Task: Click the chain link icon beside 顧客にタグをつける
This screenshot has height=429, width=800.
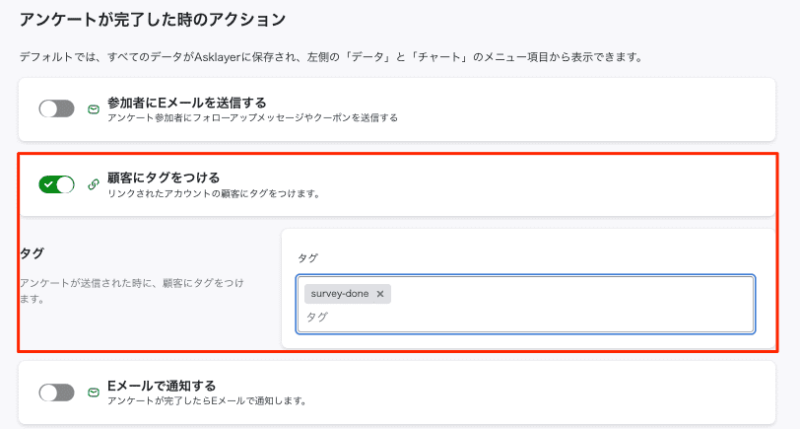Action: [x=93, y=184]
